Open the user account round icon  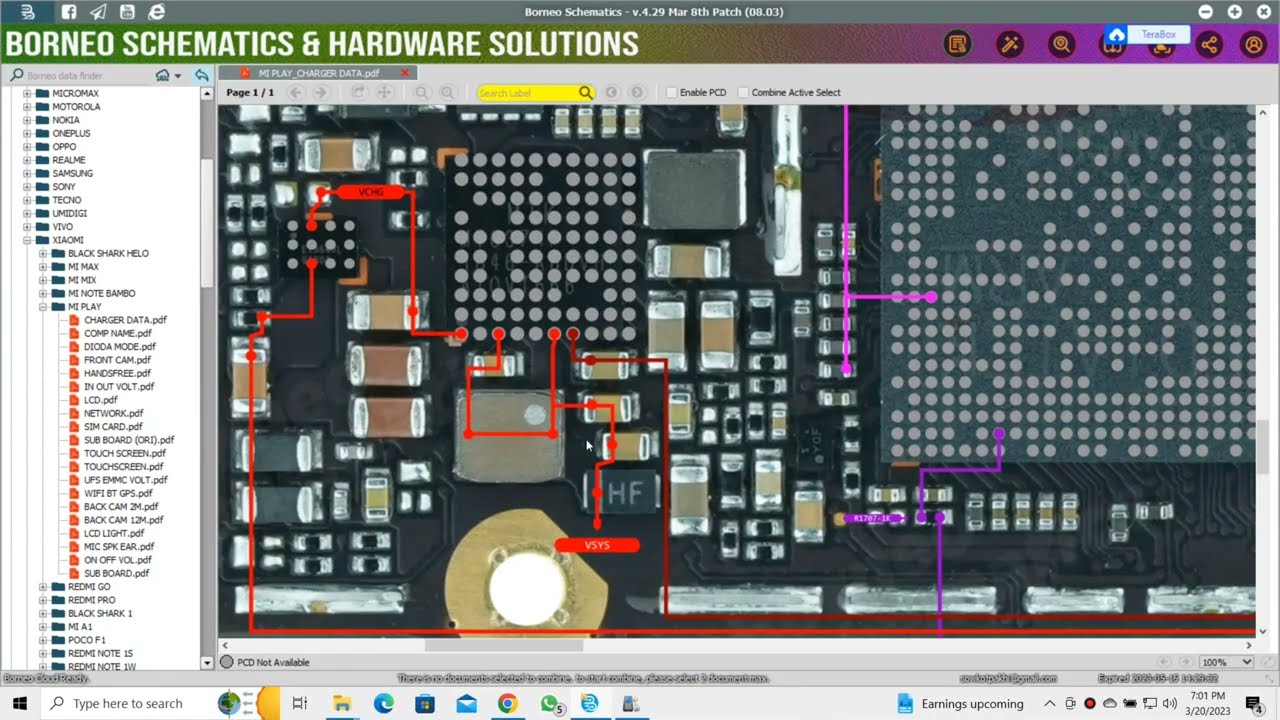[1253, 44]
